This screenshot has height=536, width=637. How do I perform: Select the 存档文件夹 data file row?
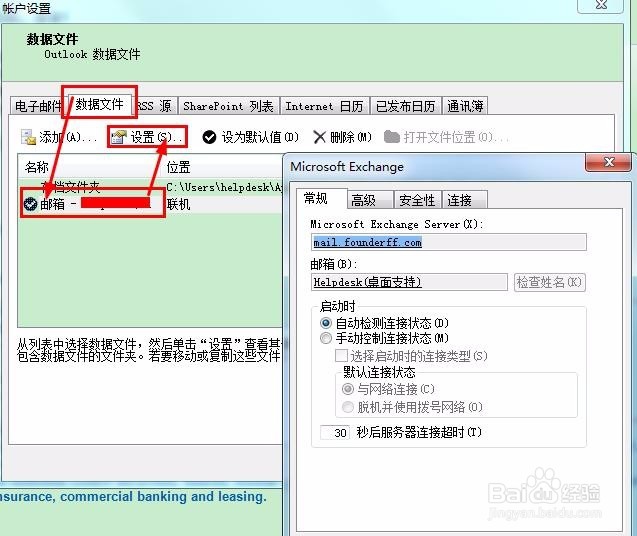pyautogui.click(x=151, y=187)
